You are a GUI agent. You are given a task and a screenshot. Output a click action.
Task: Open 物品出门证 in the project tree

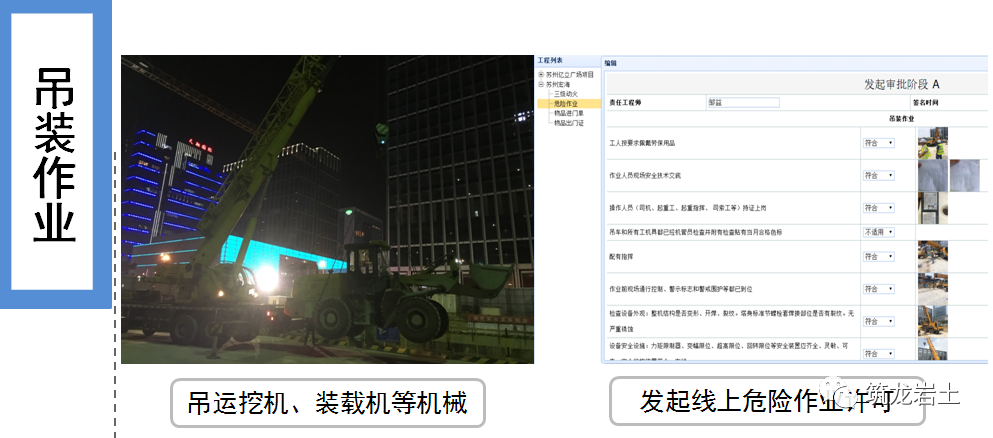pos(568,123)
